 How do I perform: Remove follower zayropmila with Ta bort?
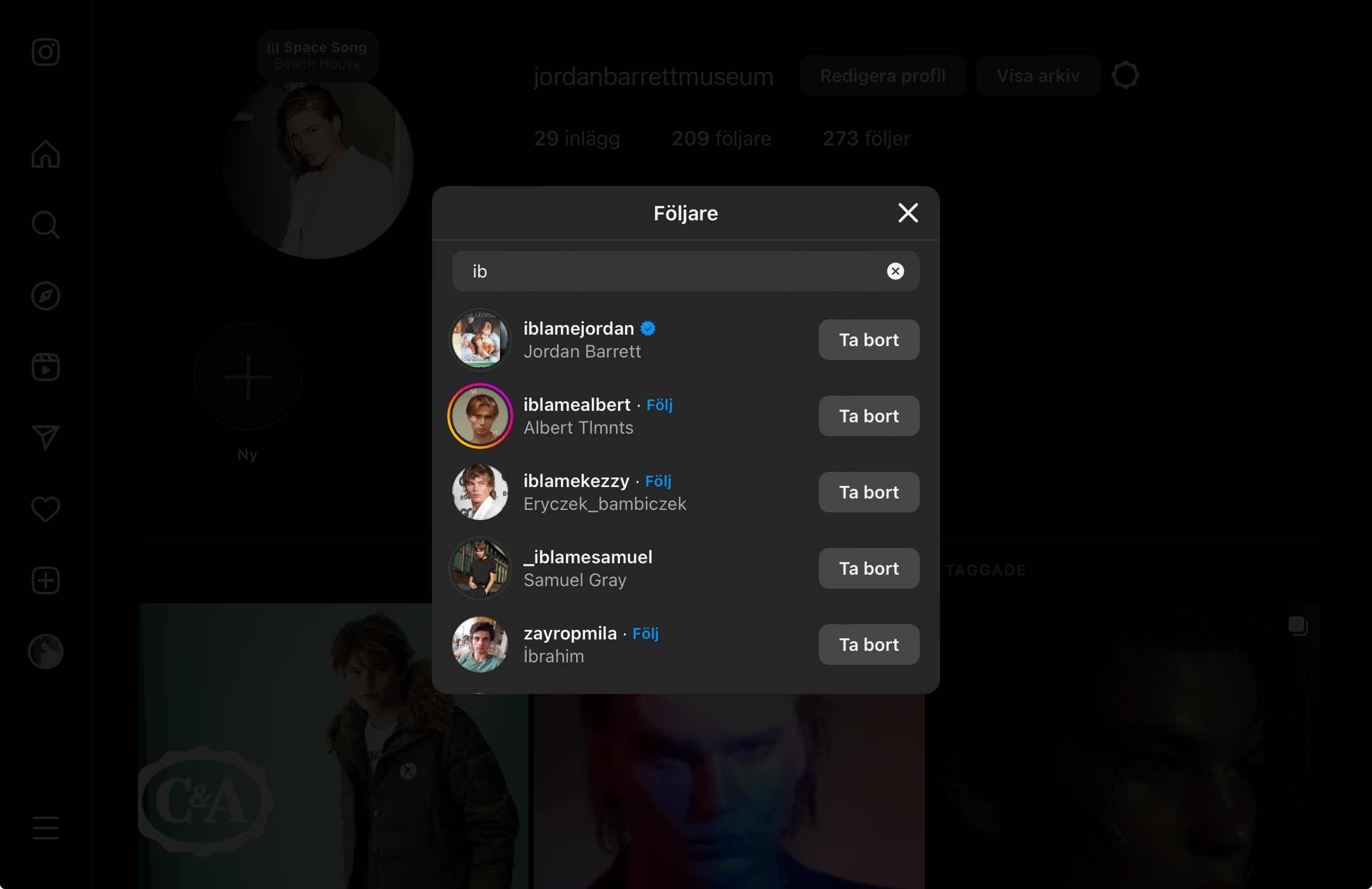coord(868,645)
